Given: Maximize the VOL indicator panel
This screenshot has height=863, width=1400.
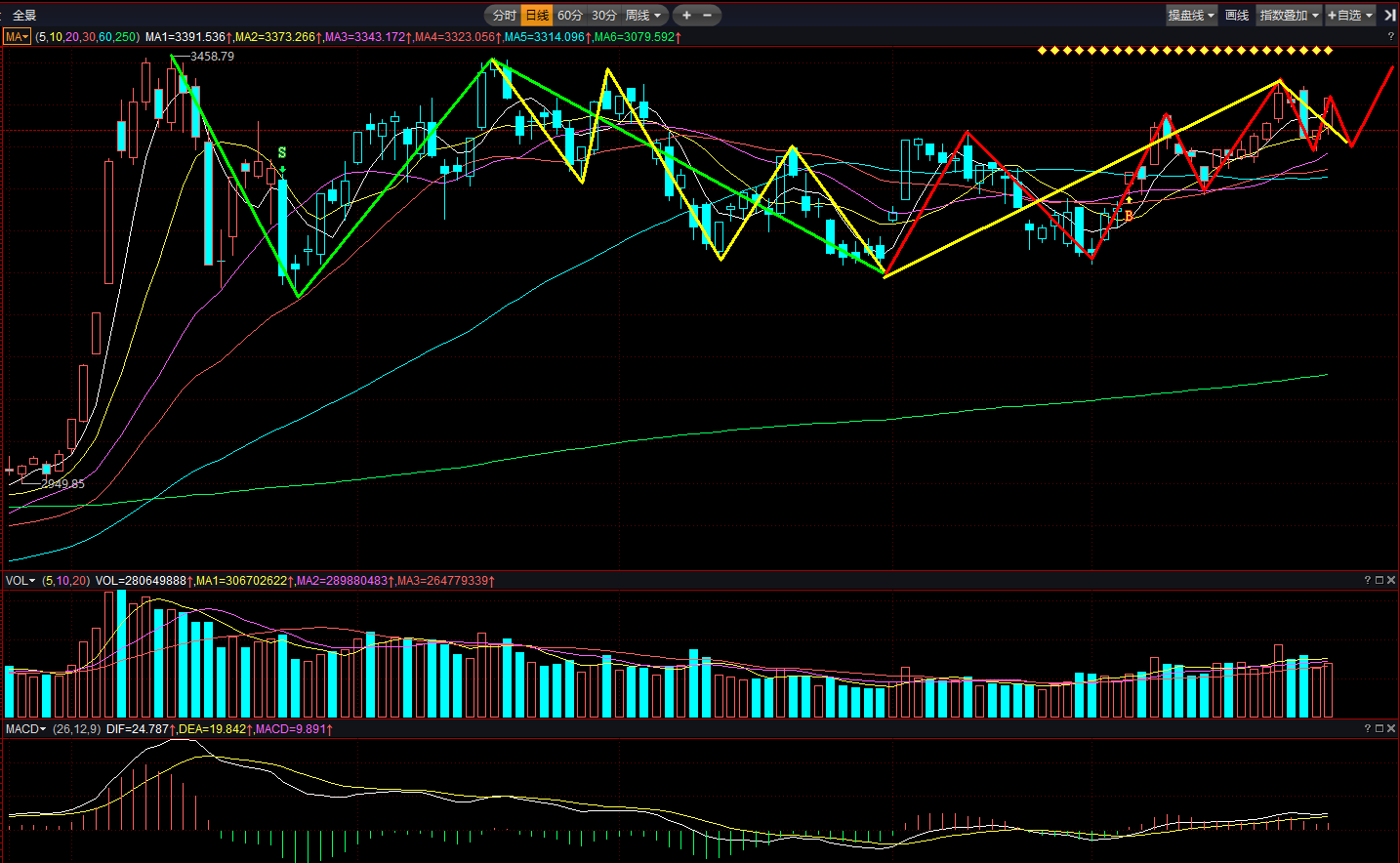Looking at the screenshot, I should (x=1379, y=580).
